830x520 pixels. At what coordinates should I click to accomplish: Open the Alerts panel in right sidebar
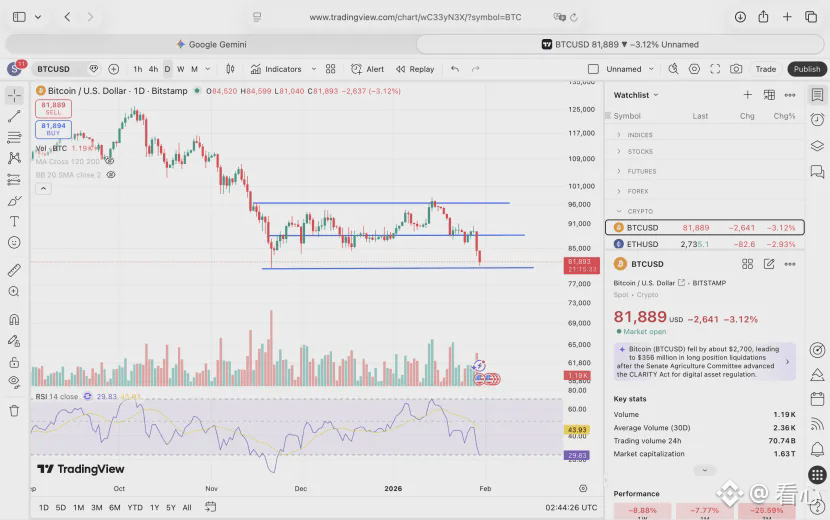tap(817, 119)
